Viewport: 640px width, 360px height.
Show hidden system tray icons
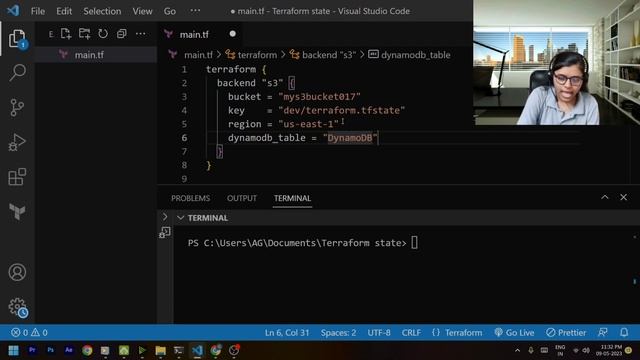point(517,350)
